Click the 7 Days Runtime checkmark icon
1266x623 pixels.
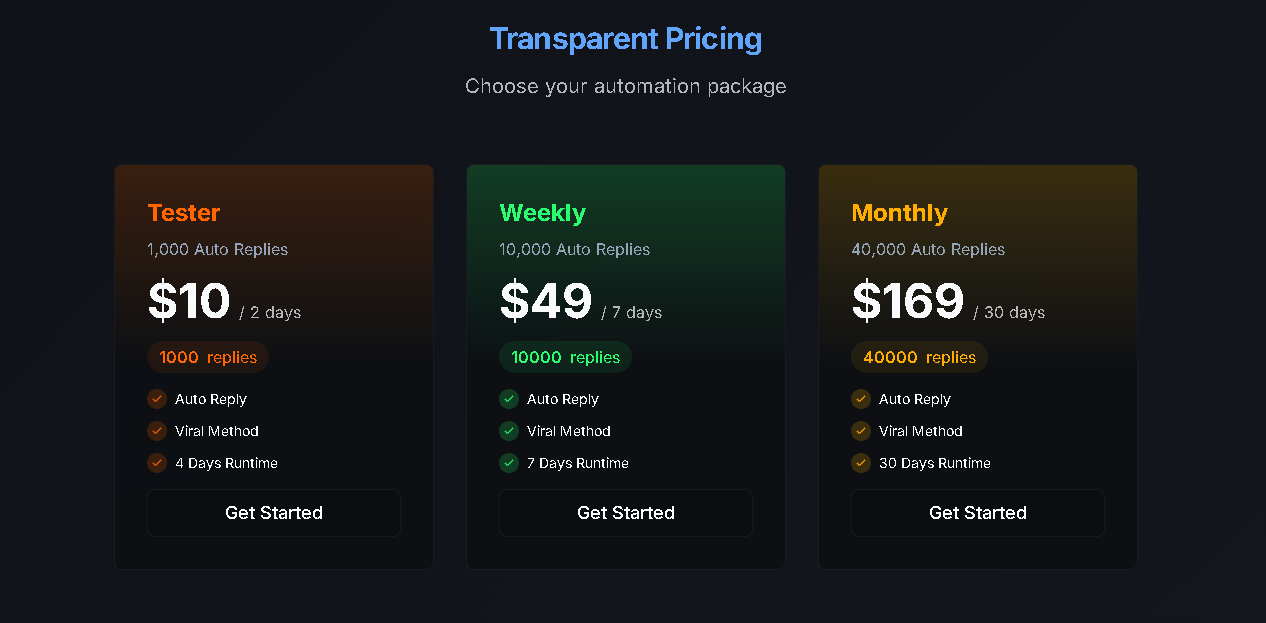tap(509, 463)
